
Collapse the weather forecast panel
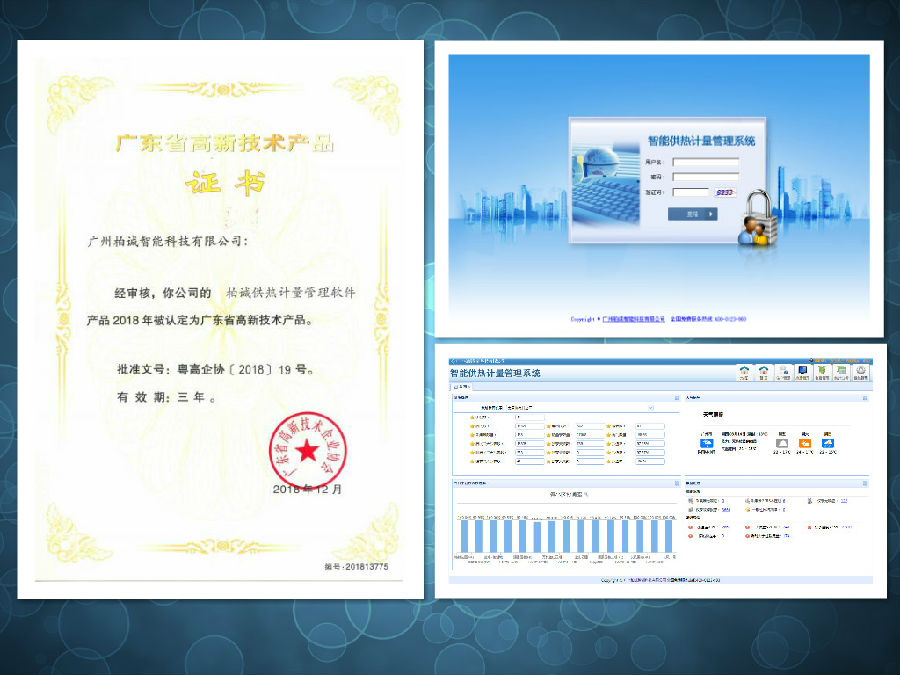point(866,397)
